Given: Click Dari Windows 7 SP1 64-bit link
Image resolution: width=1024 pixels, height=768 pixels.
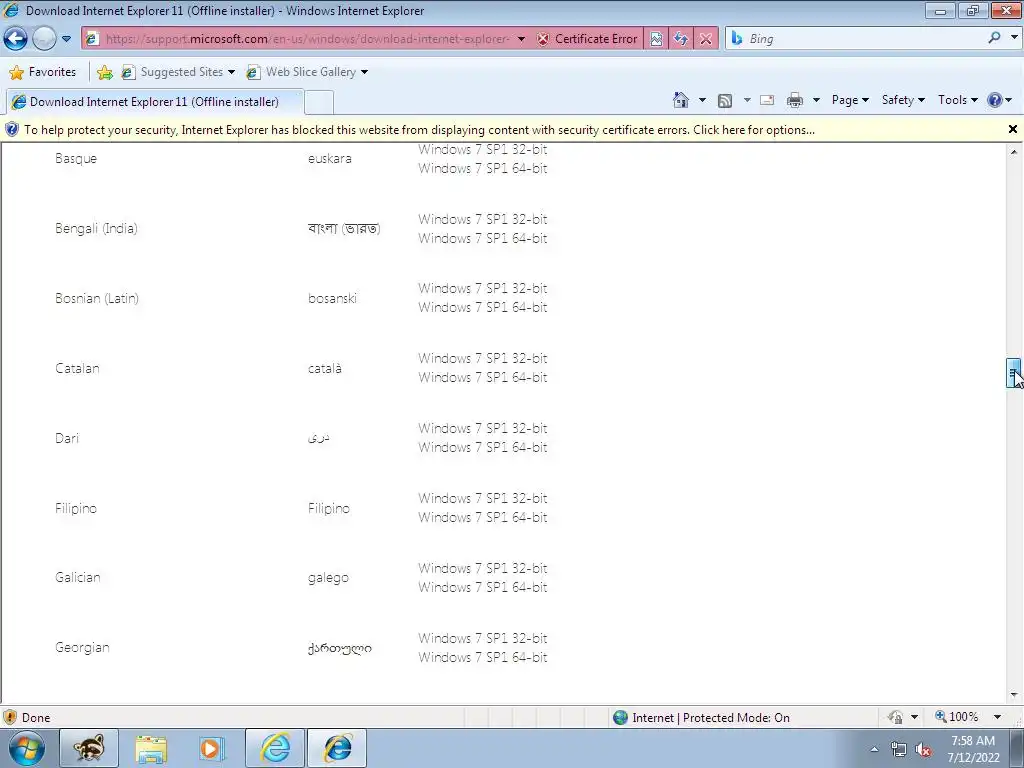Looking at the screenshot, I should pos(483,447).
